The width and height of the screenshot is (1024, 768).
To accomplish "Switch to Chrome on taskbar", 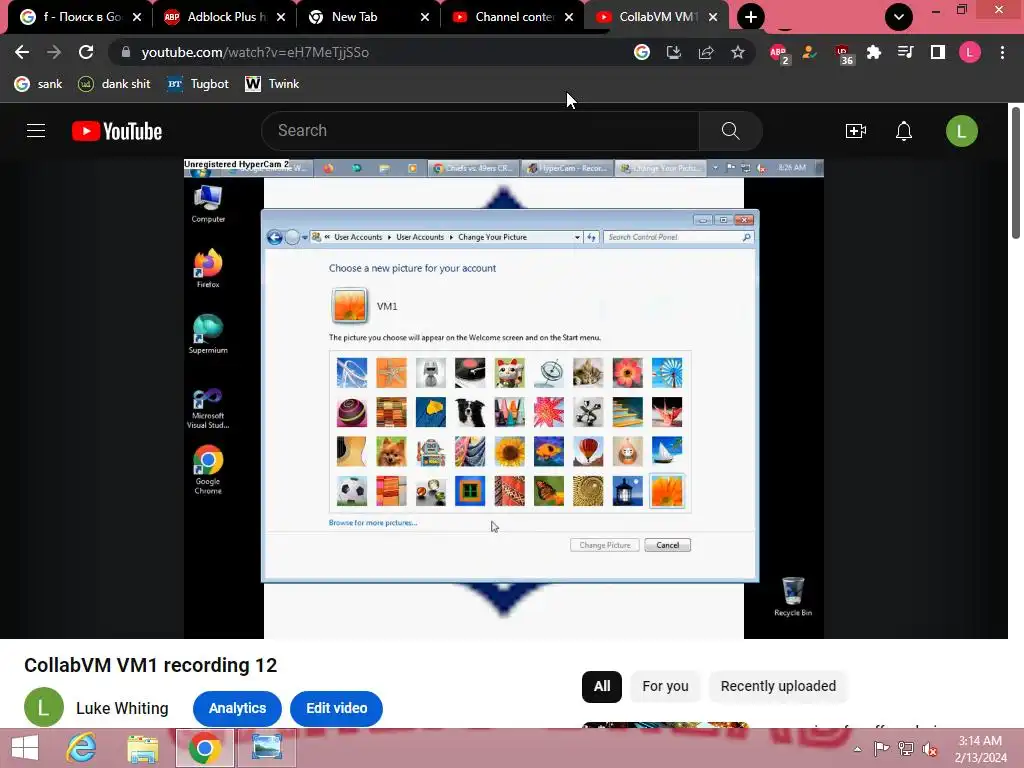I will (x=204, y=748).
